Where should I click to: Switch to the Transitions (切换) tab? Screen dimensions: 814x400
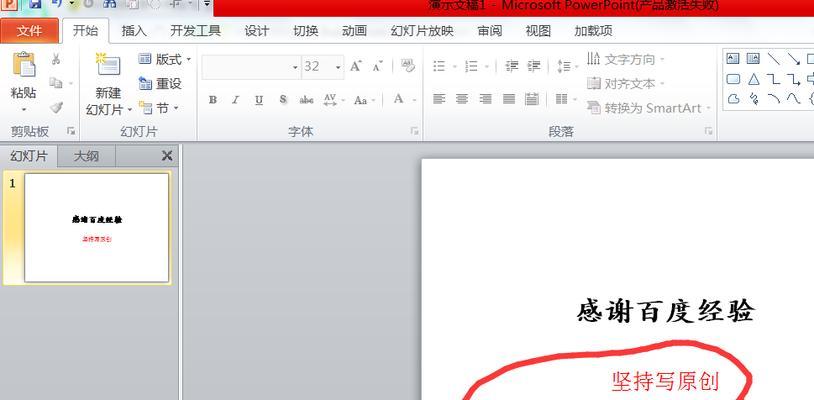tap(305, 31)
